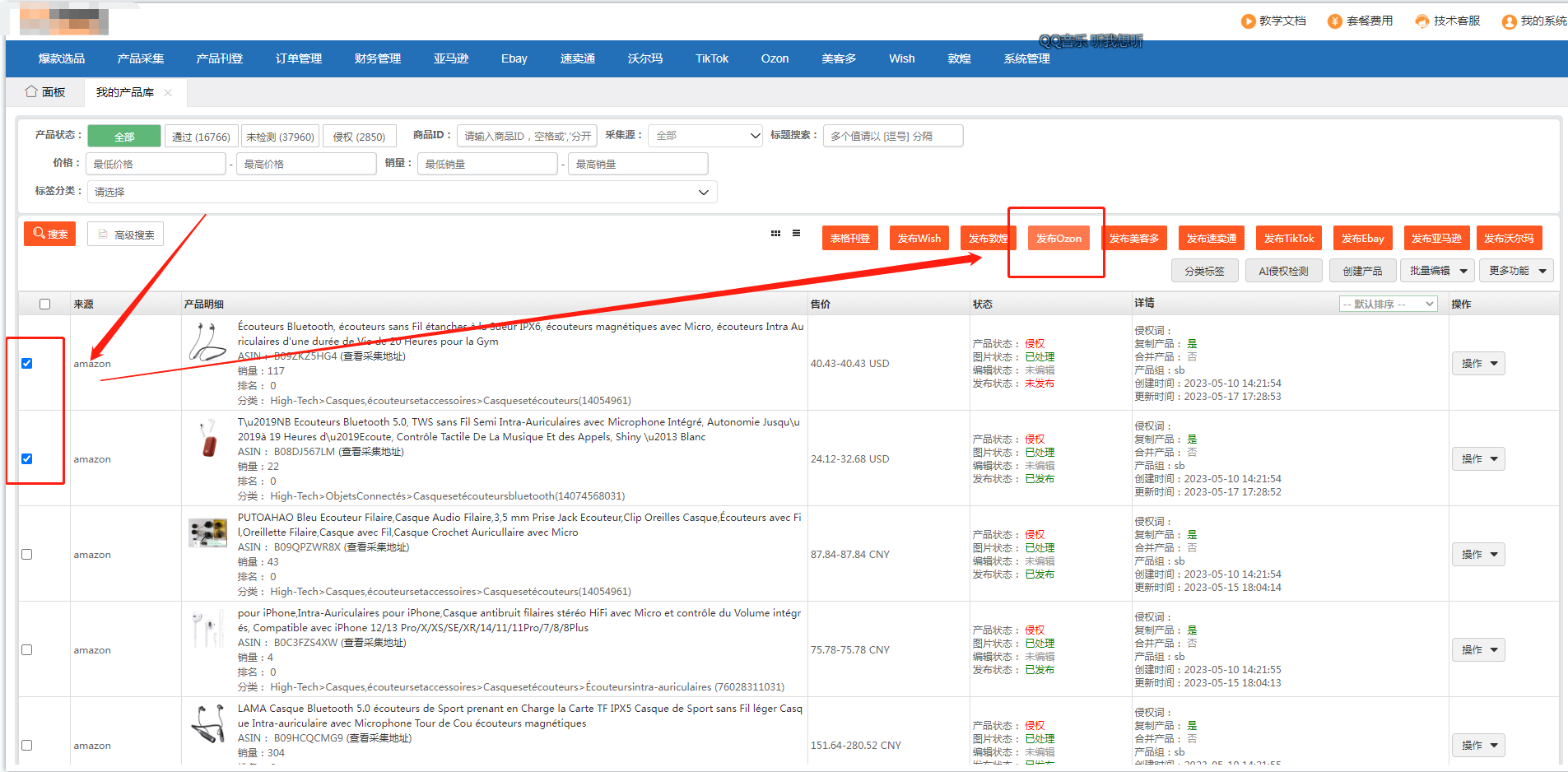Uncheck the B08DJ567LM product checkbox
1568x772 pixels.
coord(27,459)
